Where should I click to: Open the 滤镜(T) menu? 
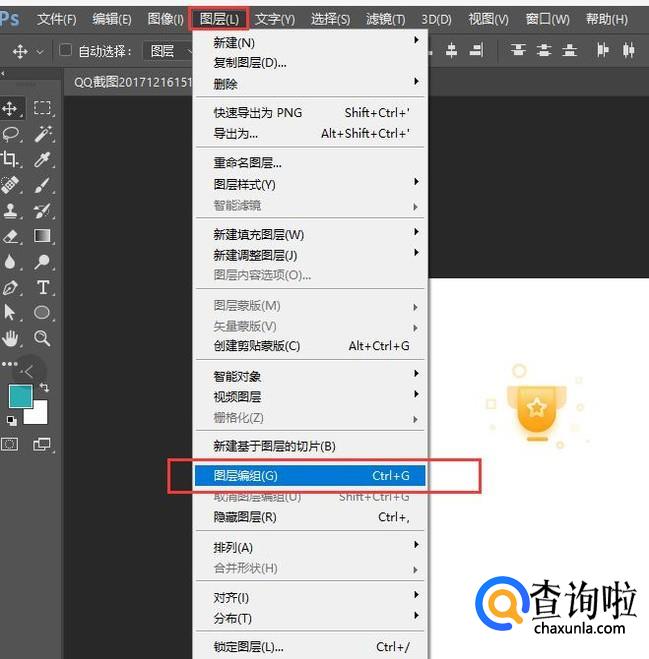coord(385,19)
